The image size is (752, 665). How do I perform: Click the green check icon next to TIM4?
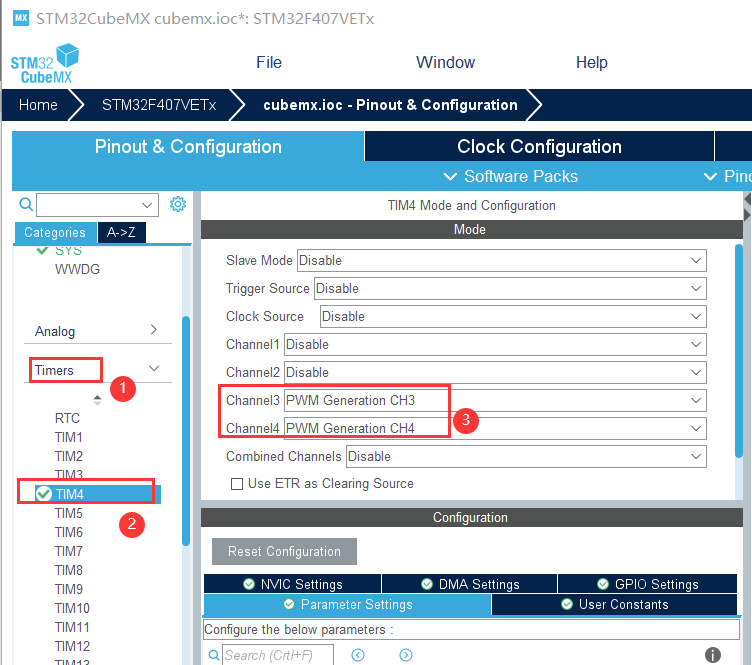coord(44,494)
